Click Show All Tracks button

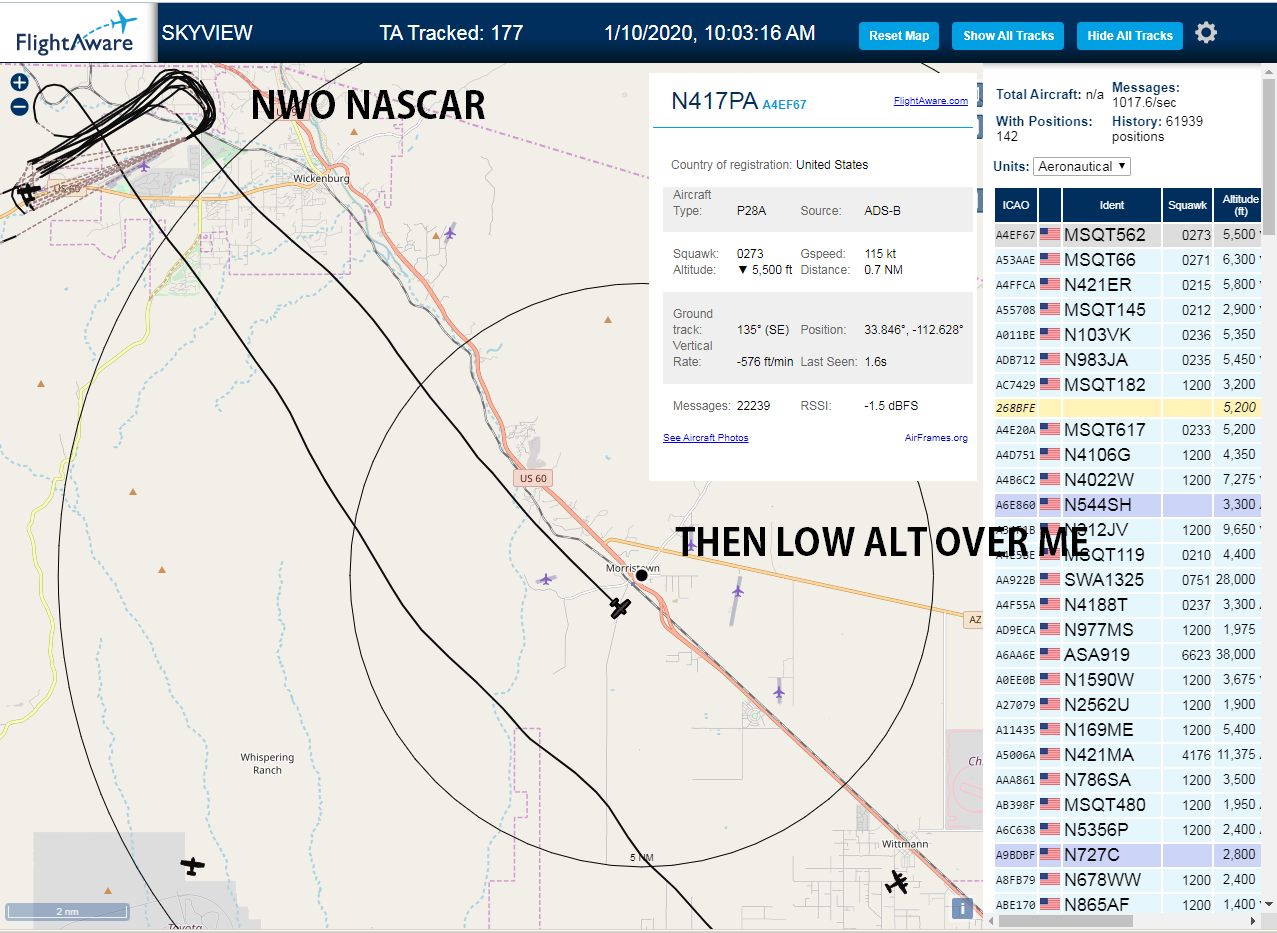click(1008, 36)
